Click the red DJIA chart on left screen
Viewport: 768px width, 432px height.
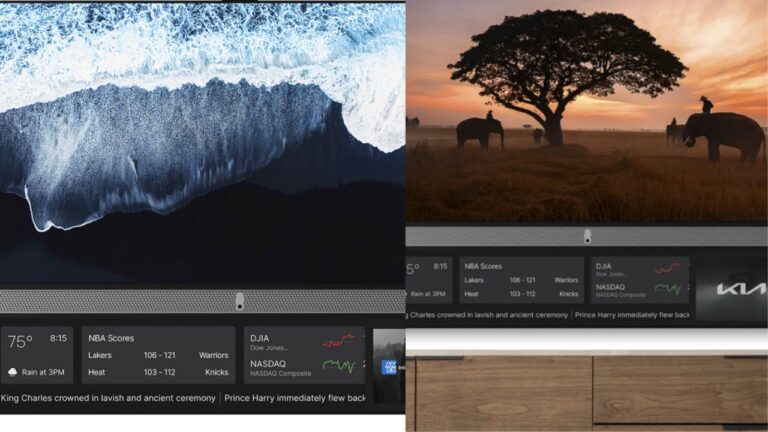pyautogui.click(x=339, y=341)
